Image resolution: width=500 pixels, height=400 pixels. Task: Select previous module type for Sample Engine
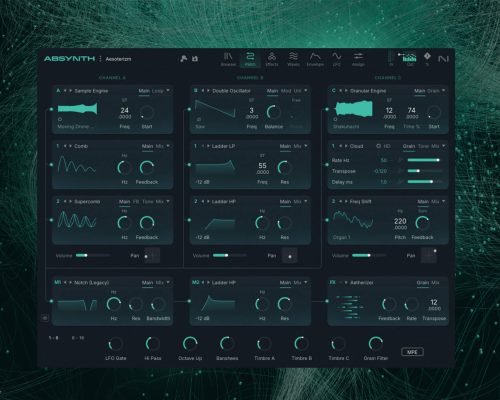pyautogui.click(x=65, y=91)
